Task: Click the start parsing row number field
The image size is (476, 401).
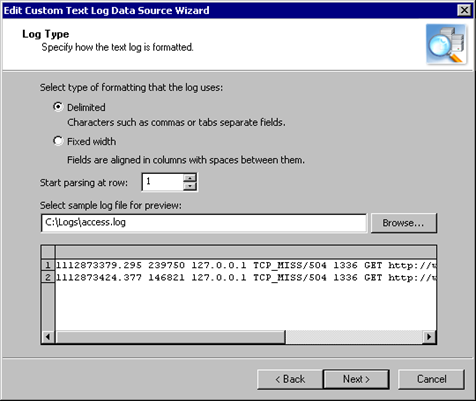Action: (163, 182)
